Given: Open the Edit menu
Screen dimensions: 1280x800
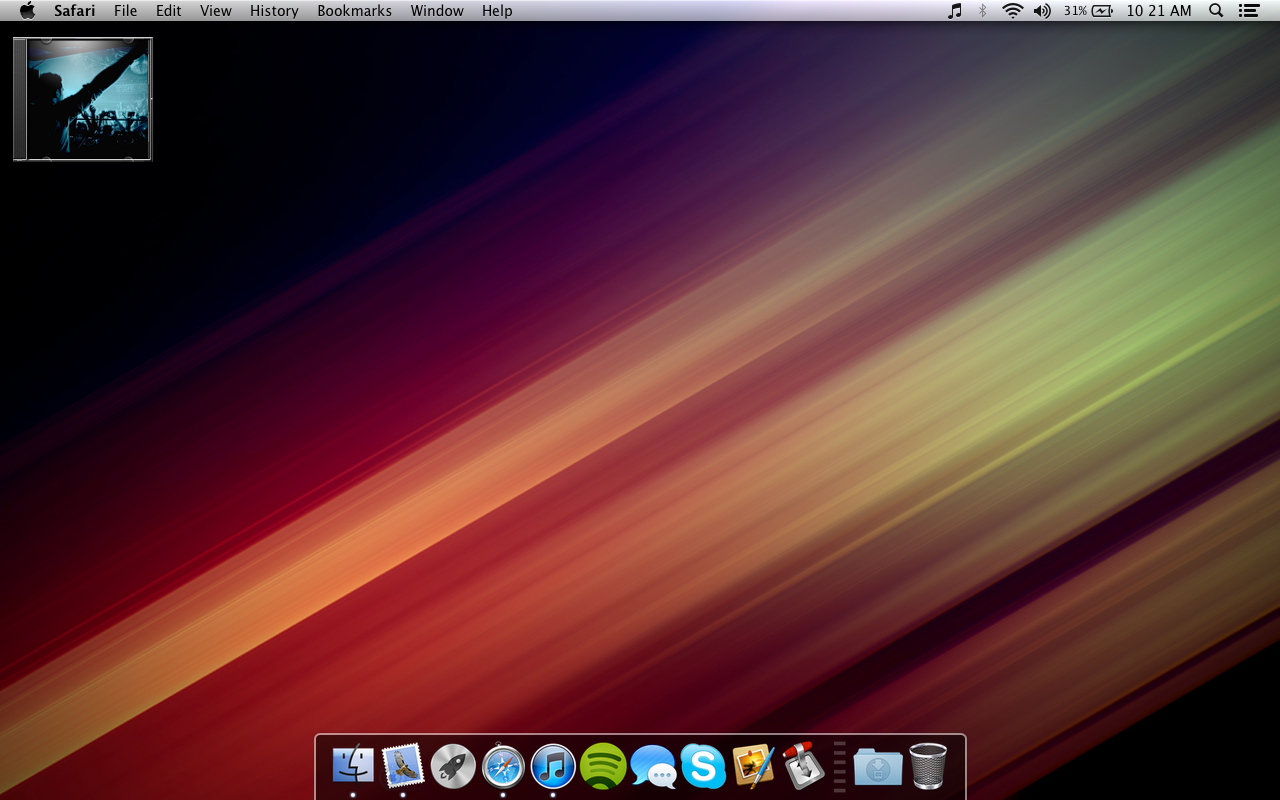Looking at the screenshot, I should click(x=168, y=11).
